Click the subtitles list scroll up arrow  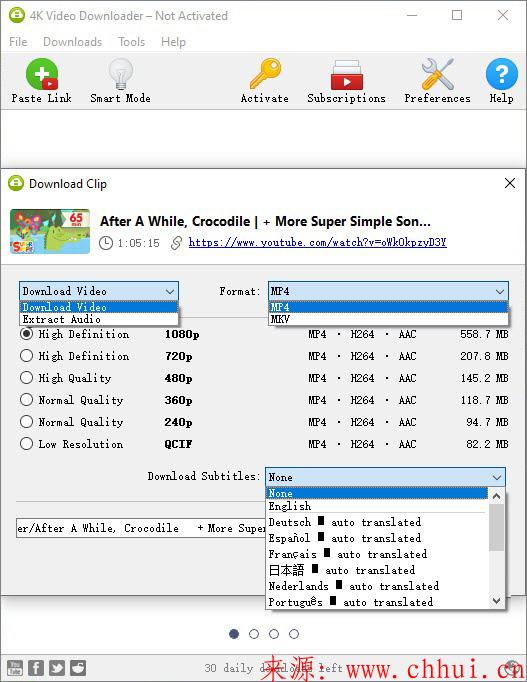click(x=496, y=496)
